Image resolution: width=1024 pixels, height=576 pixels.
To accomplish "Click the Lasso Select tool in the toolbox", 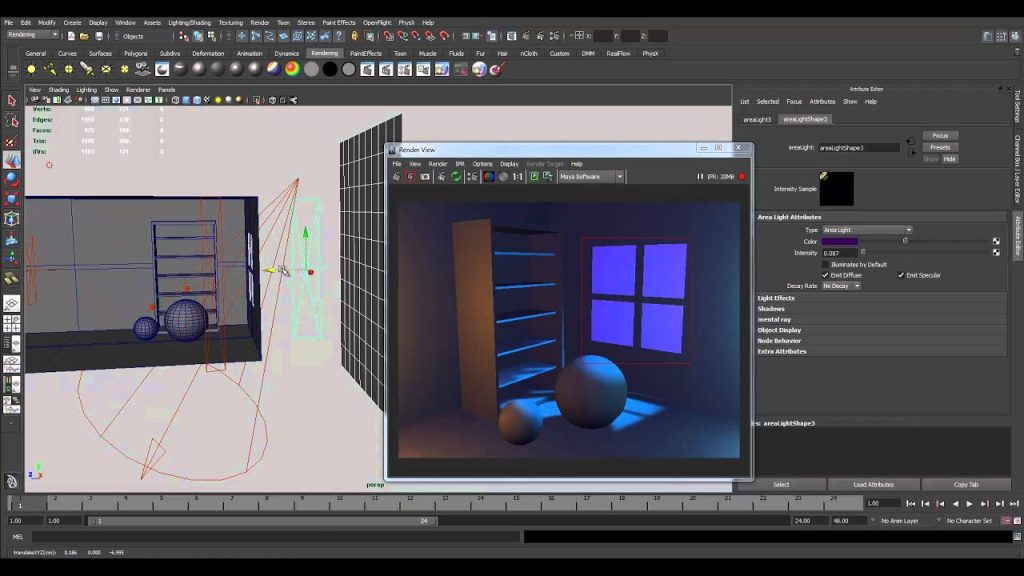I will pyautogui.click(x=12, y=120).
